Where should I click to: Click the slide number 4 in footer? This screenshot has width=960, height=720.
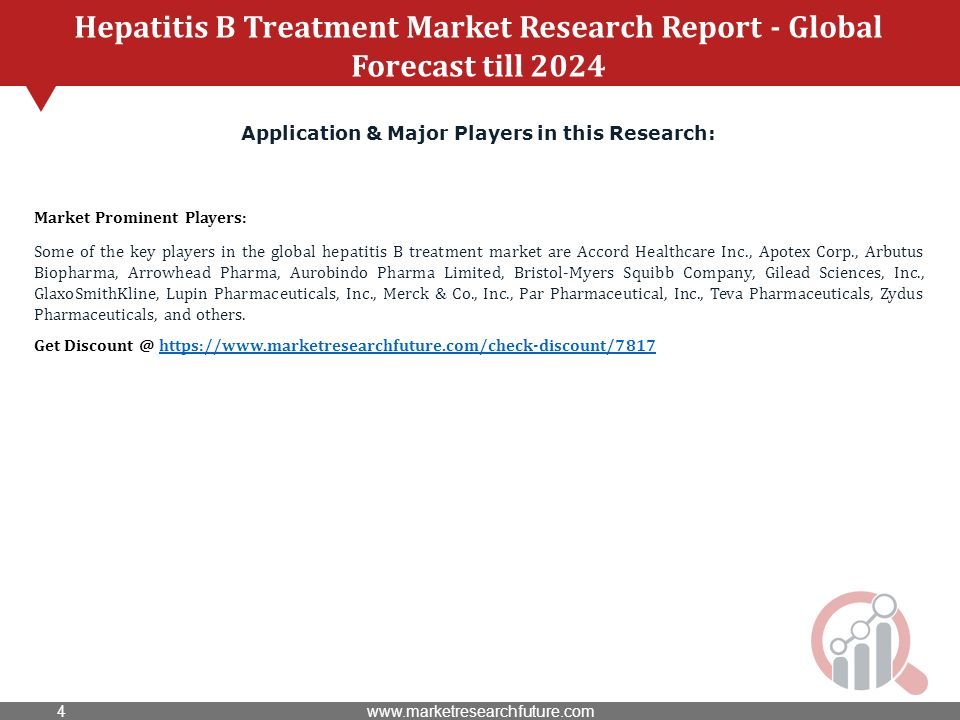point(61,711)
